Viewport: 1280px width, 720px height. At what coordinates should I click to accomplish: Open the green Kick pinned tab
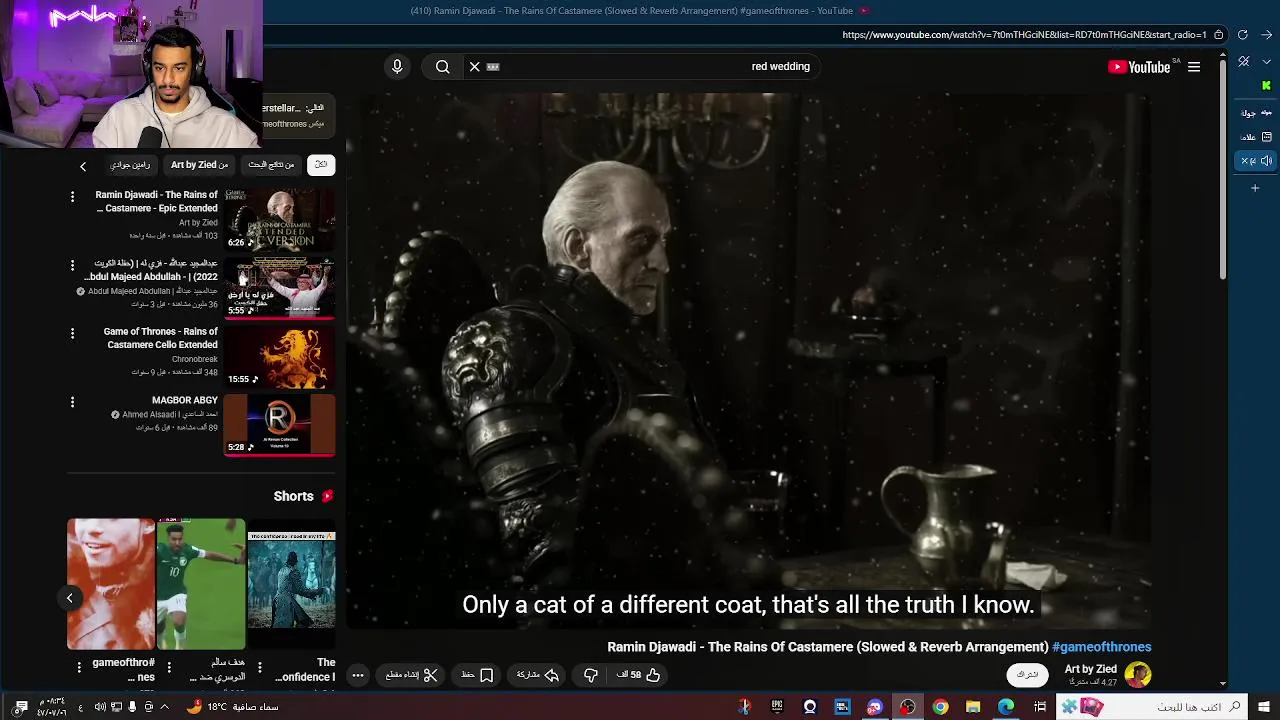tap(1267, 86)
